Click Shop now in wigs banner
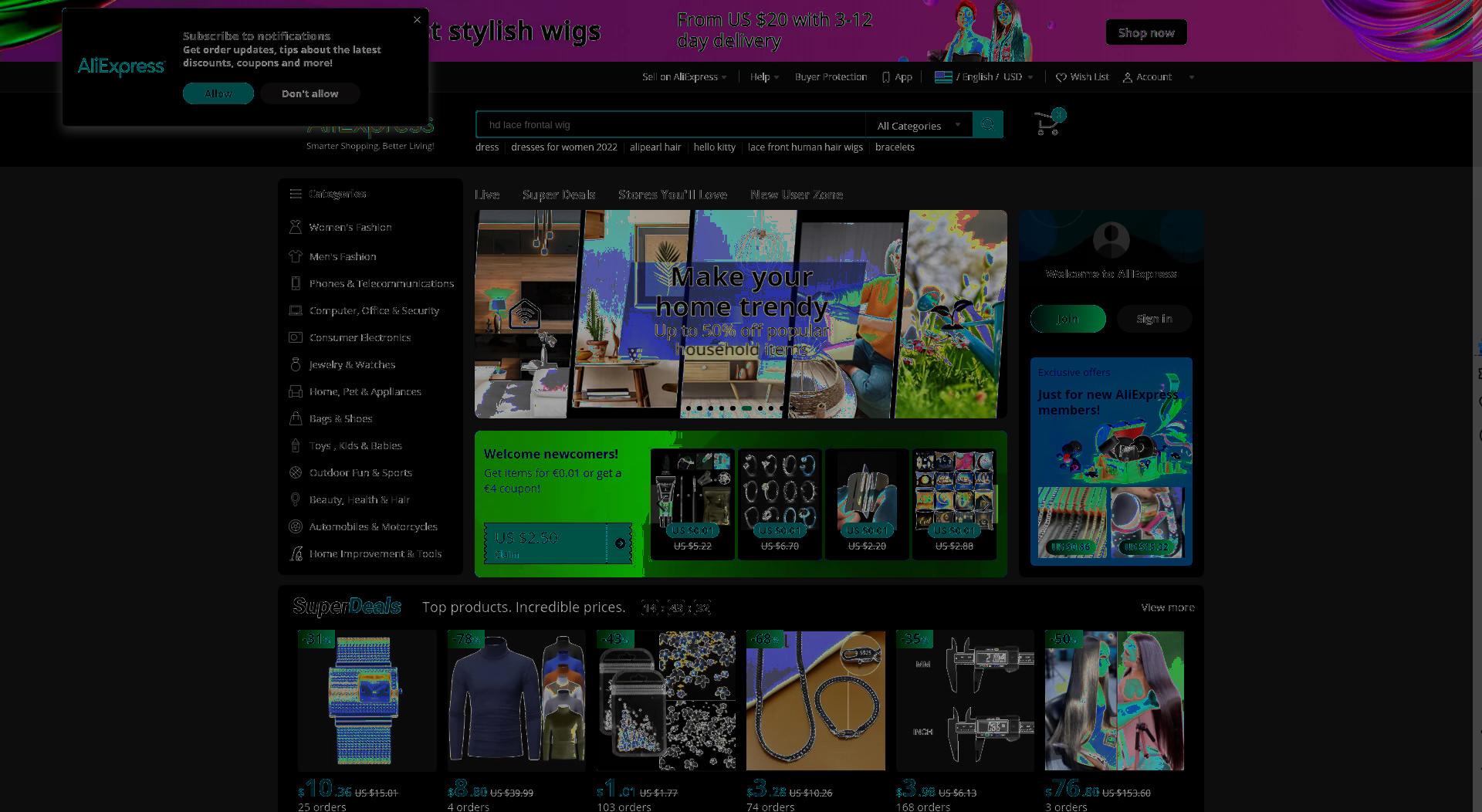 pyautogui.click(x=1146, y=32)
